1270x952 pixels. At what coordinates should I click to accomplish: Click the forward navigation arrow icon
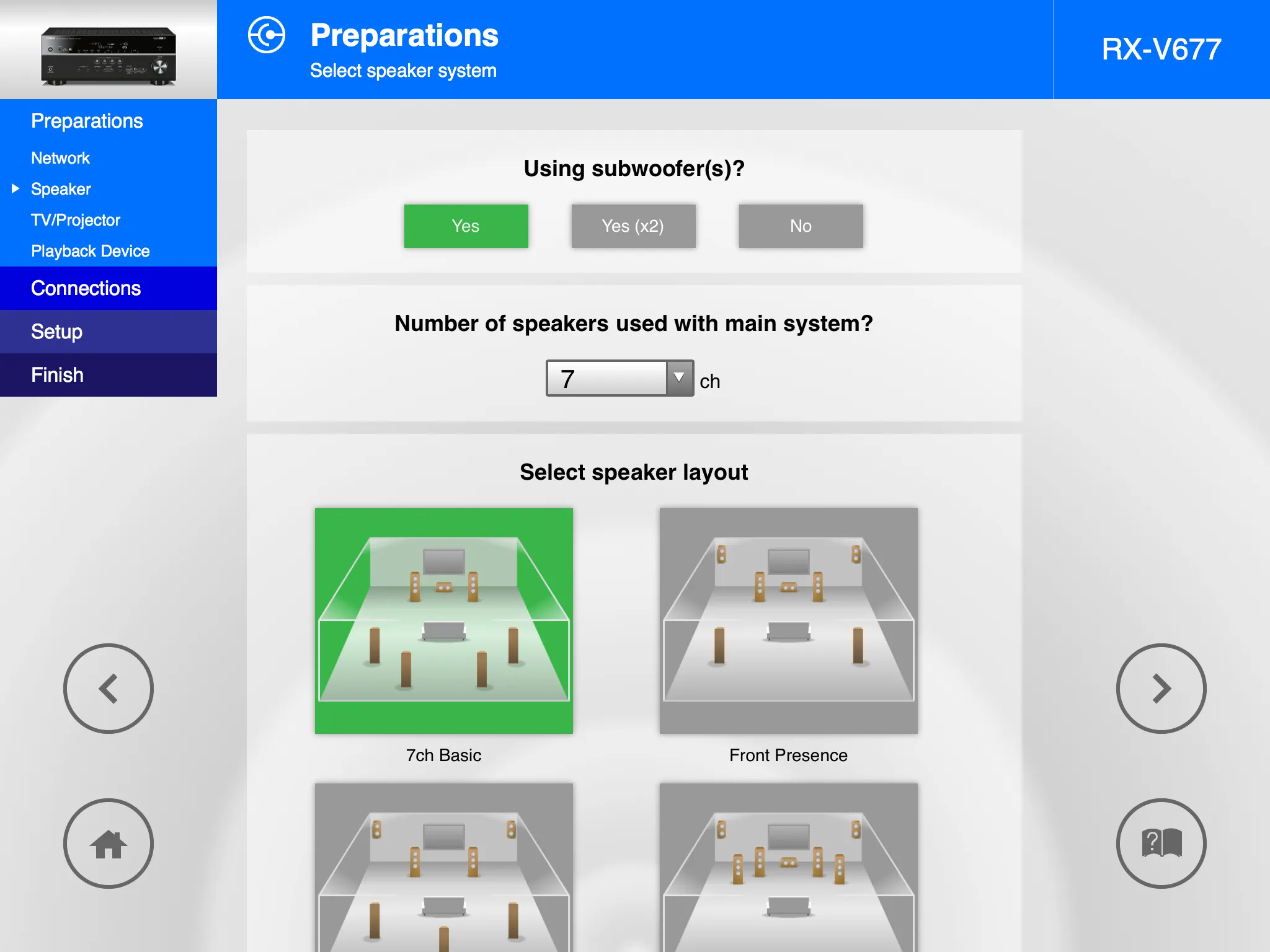coord(1160,687)
